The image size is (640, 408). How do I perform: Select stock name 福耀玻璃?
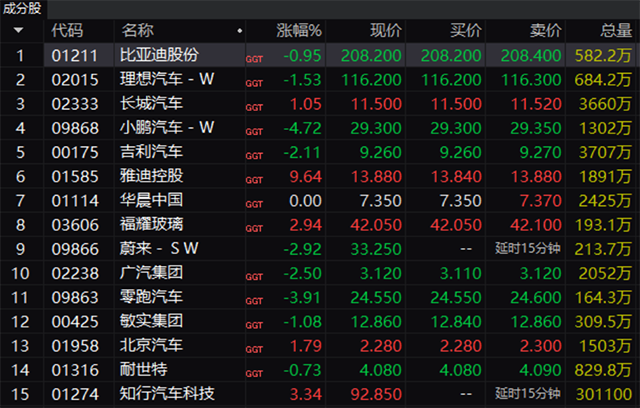(x=151, y=224)
